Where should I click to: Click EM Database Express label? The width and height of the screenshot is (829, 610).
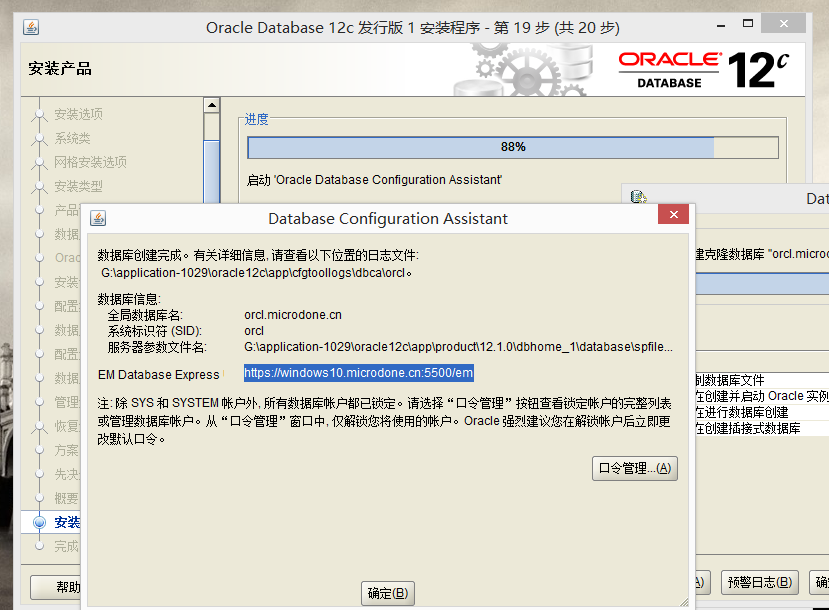(x=159, y=375)
